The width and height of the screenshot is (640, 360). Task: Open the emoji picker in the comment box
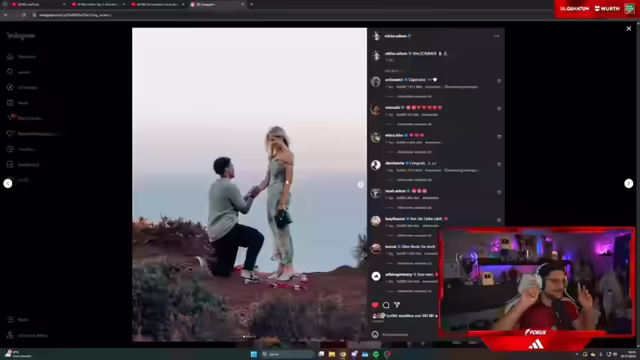pyautogui.click(x=375, y=335)
